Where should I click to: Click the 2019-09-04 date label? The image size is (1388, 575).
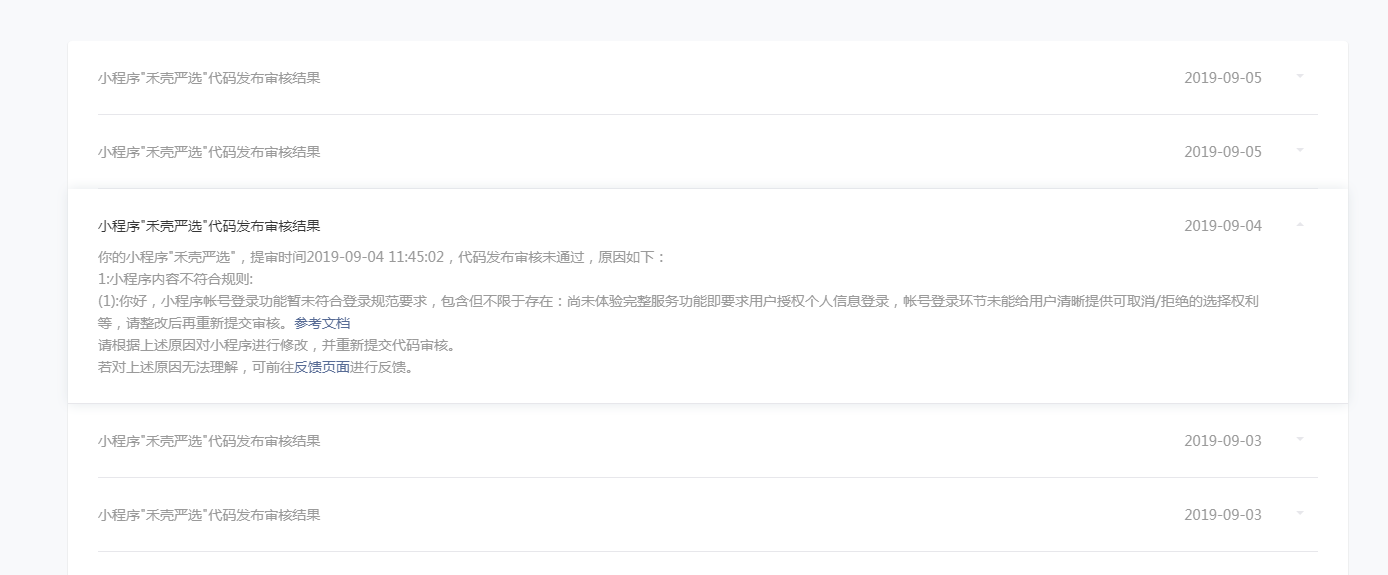(x=1223, y=226)
